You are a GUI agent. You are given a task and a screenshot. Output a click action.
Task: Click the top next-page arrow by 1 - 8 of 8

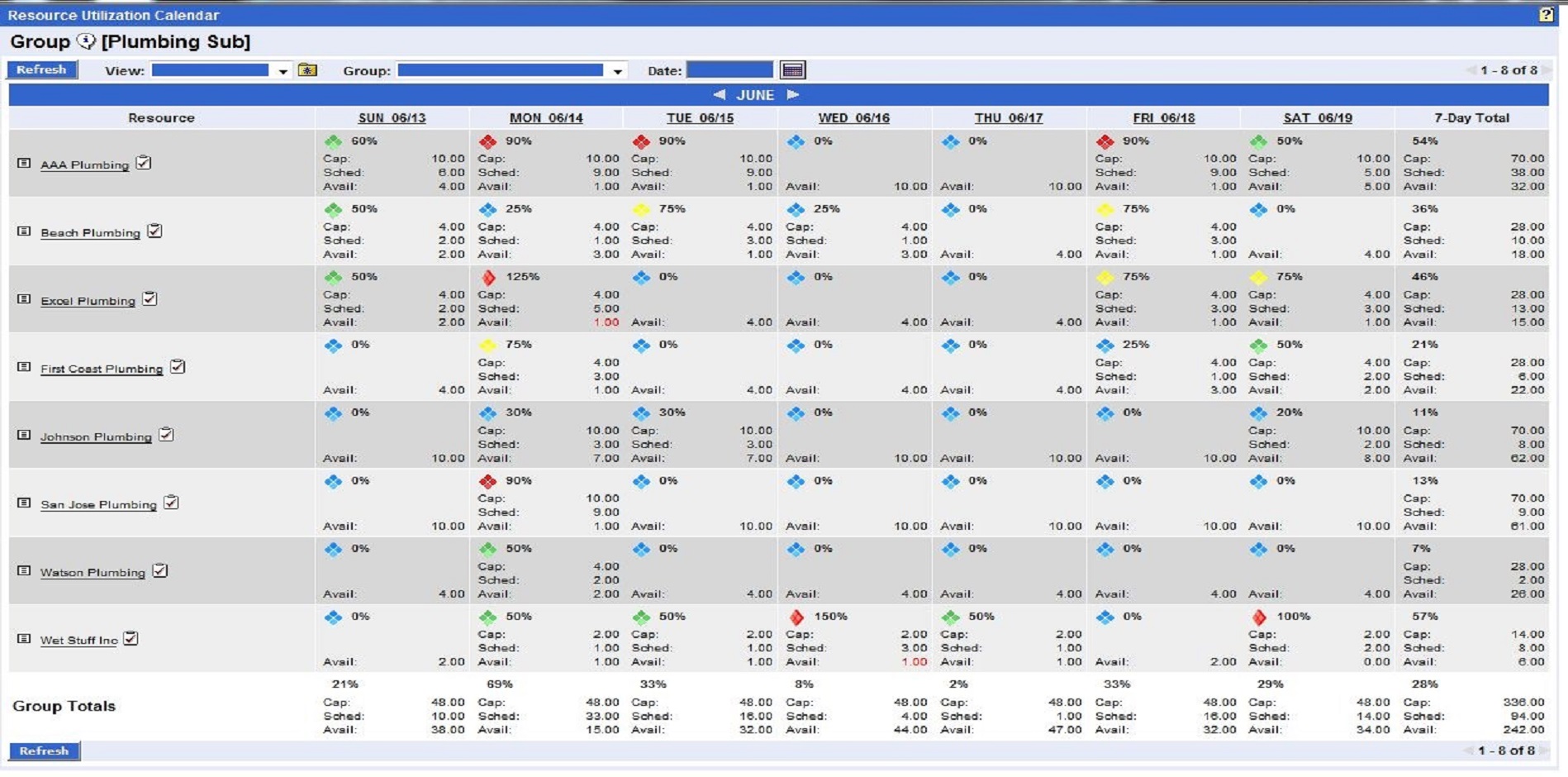click(1546, 70)
